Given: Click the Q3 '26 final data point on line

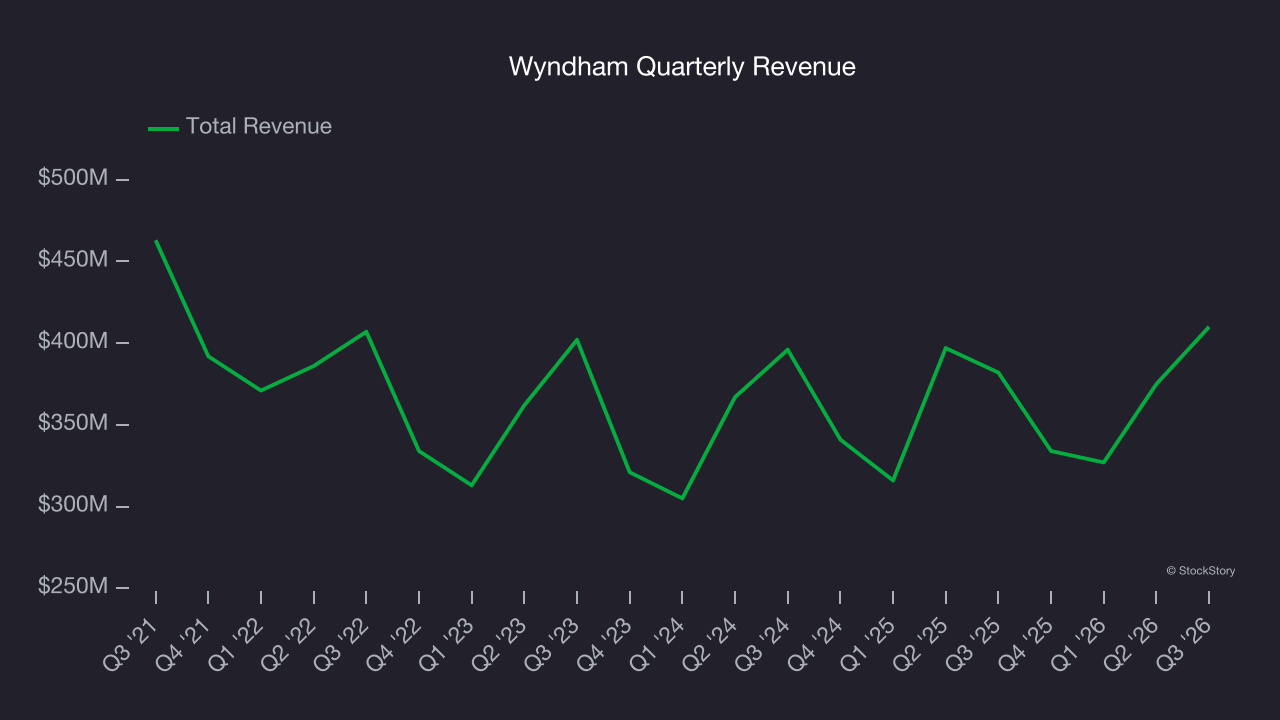Looking at the screenshot, I should (1208, 327).
